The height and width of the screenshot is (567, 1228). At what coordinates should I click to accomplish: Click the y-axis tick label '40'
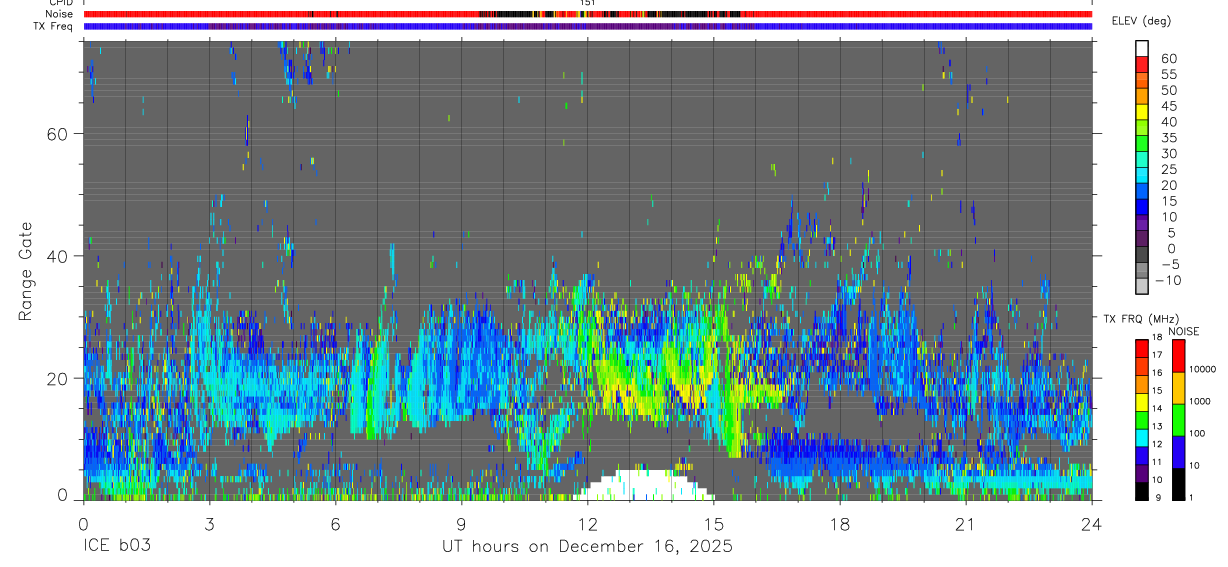(x=58, y=256)
